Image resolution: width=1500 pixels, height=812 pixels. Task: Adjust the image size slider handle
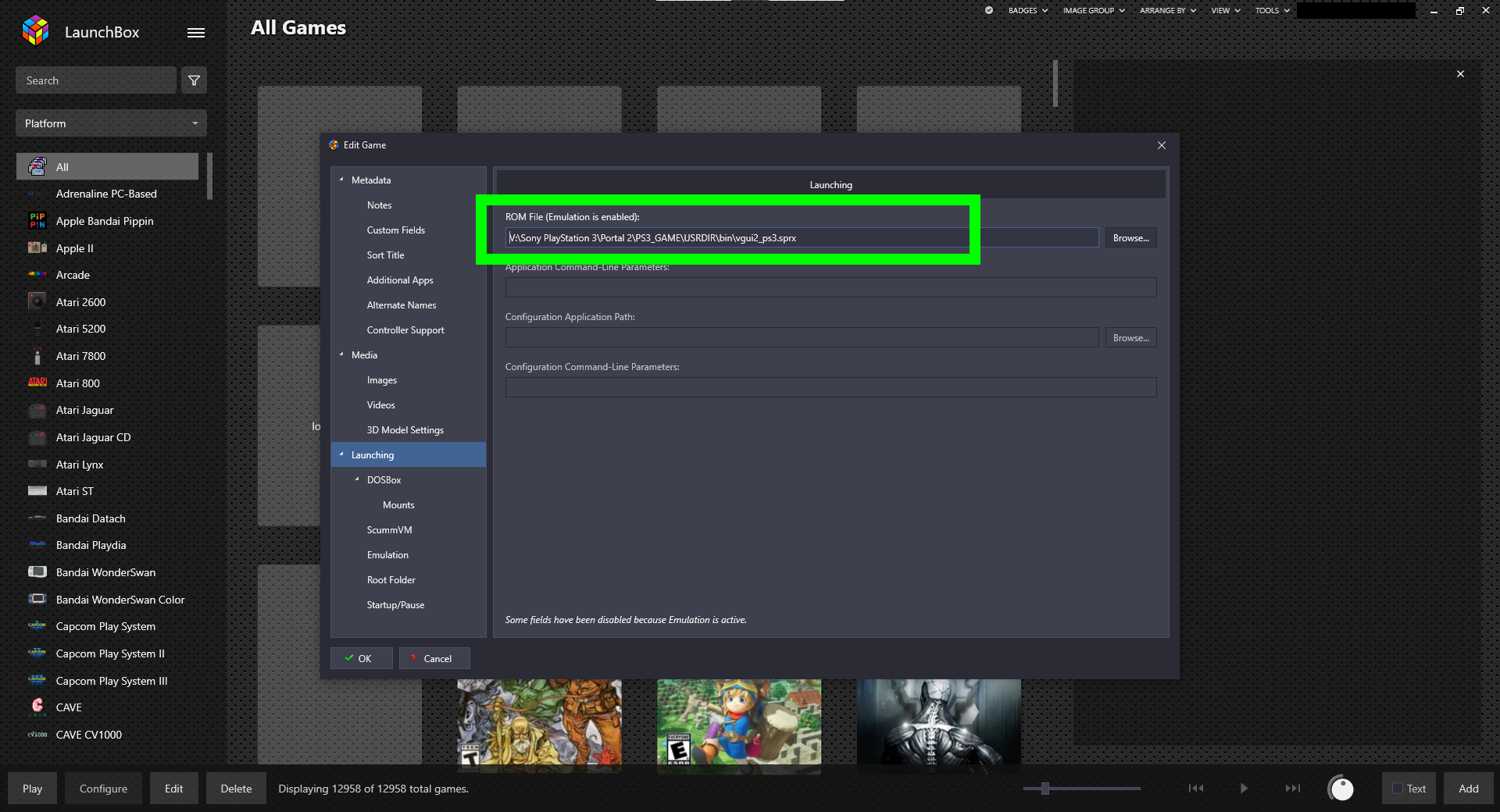(x=1045, y=789)
